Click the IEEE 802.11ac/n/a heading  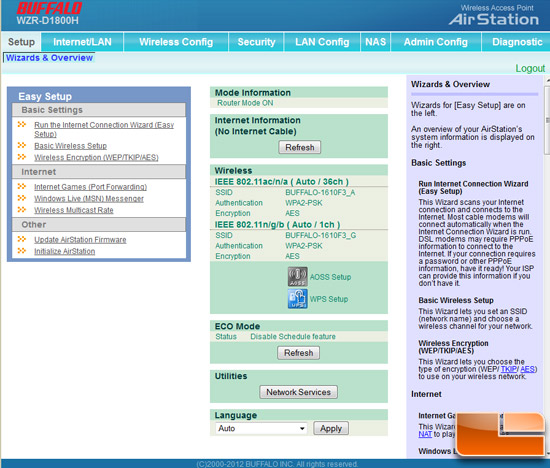282,182
